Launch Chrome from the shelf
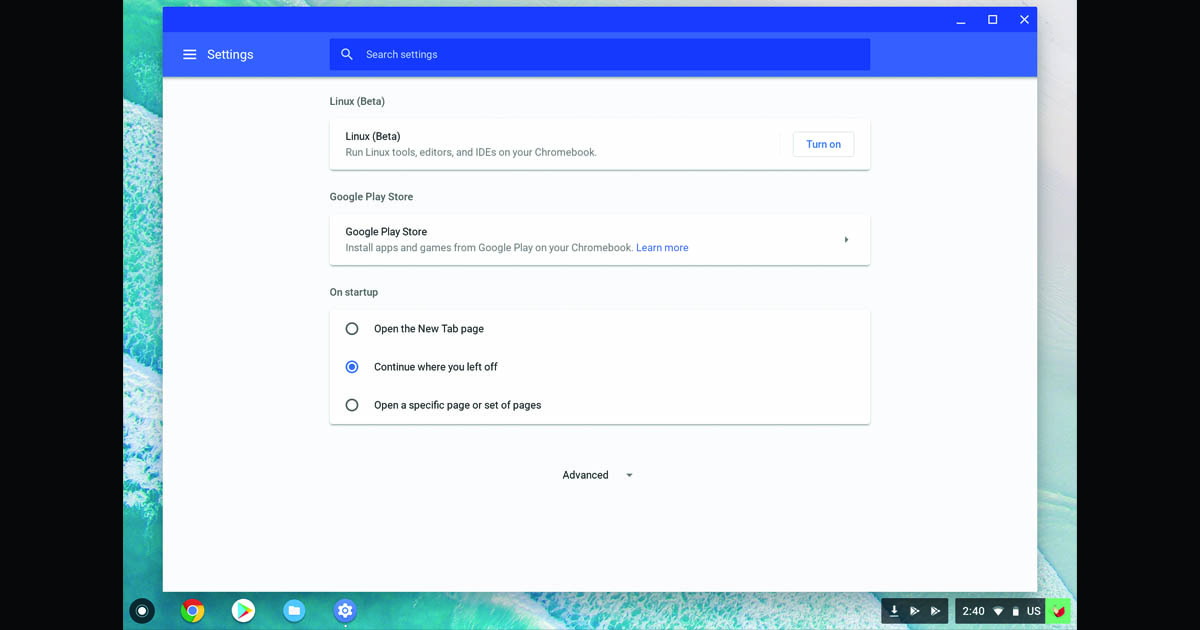 point(193,610)
